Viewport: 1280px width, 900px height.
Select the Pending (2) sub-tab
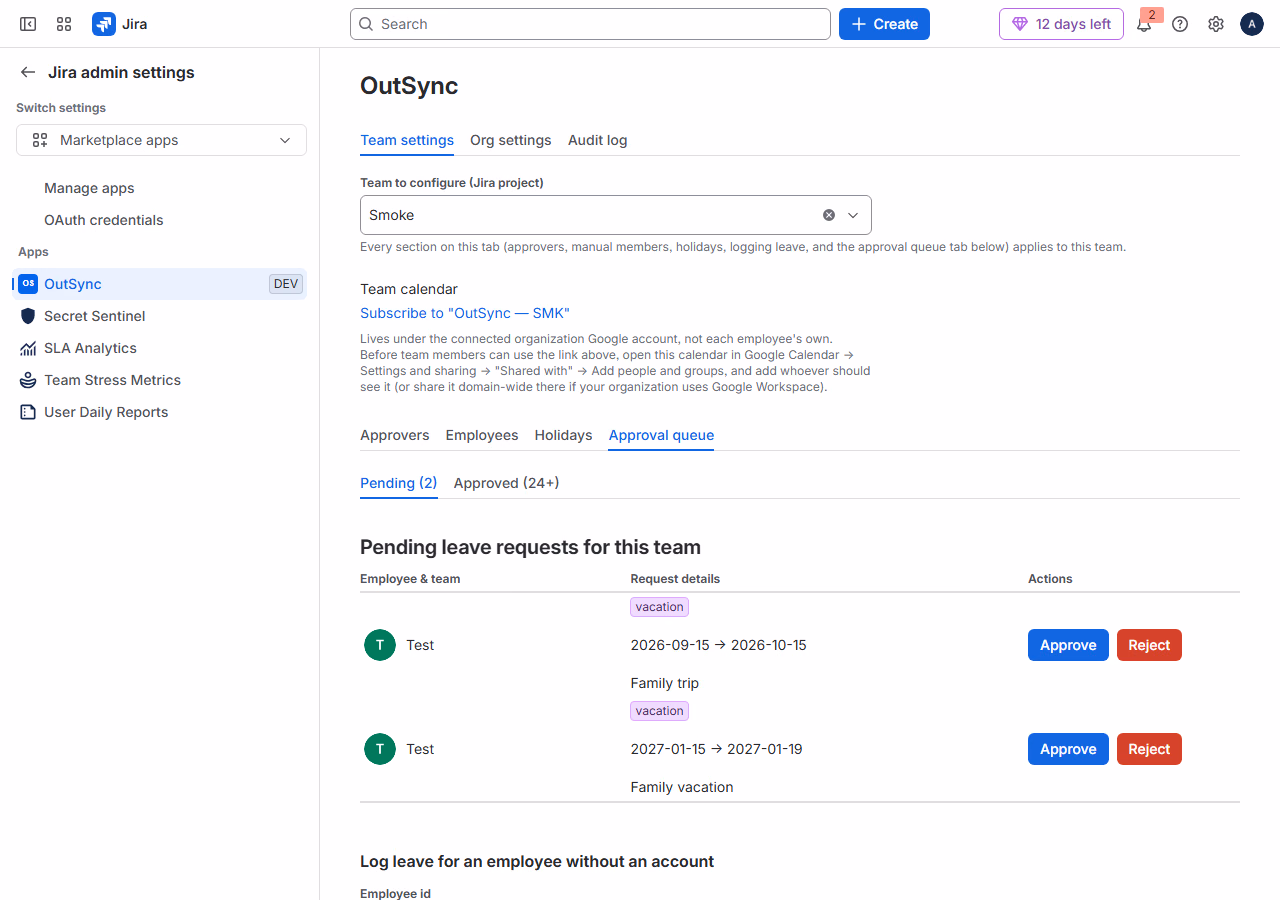click(399, 483)
